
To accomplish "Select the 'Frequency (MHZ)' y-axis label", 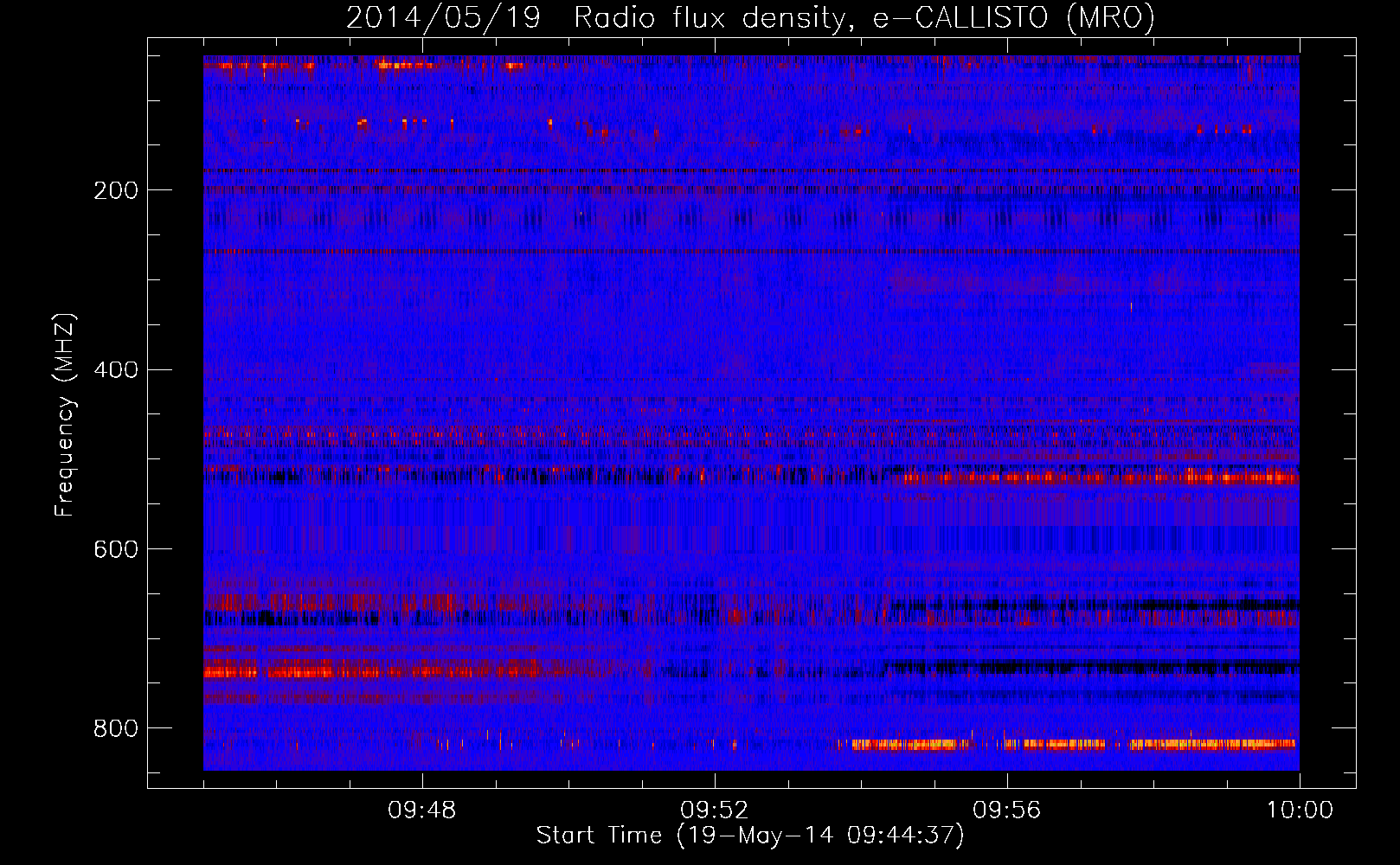I will [x=64, y=415].
